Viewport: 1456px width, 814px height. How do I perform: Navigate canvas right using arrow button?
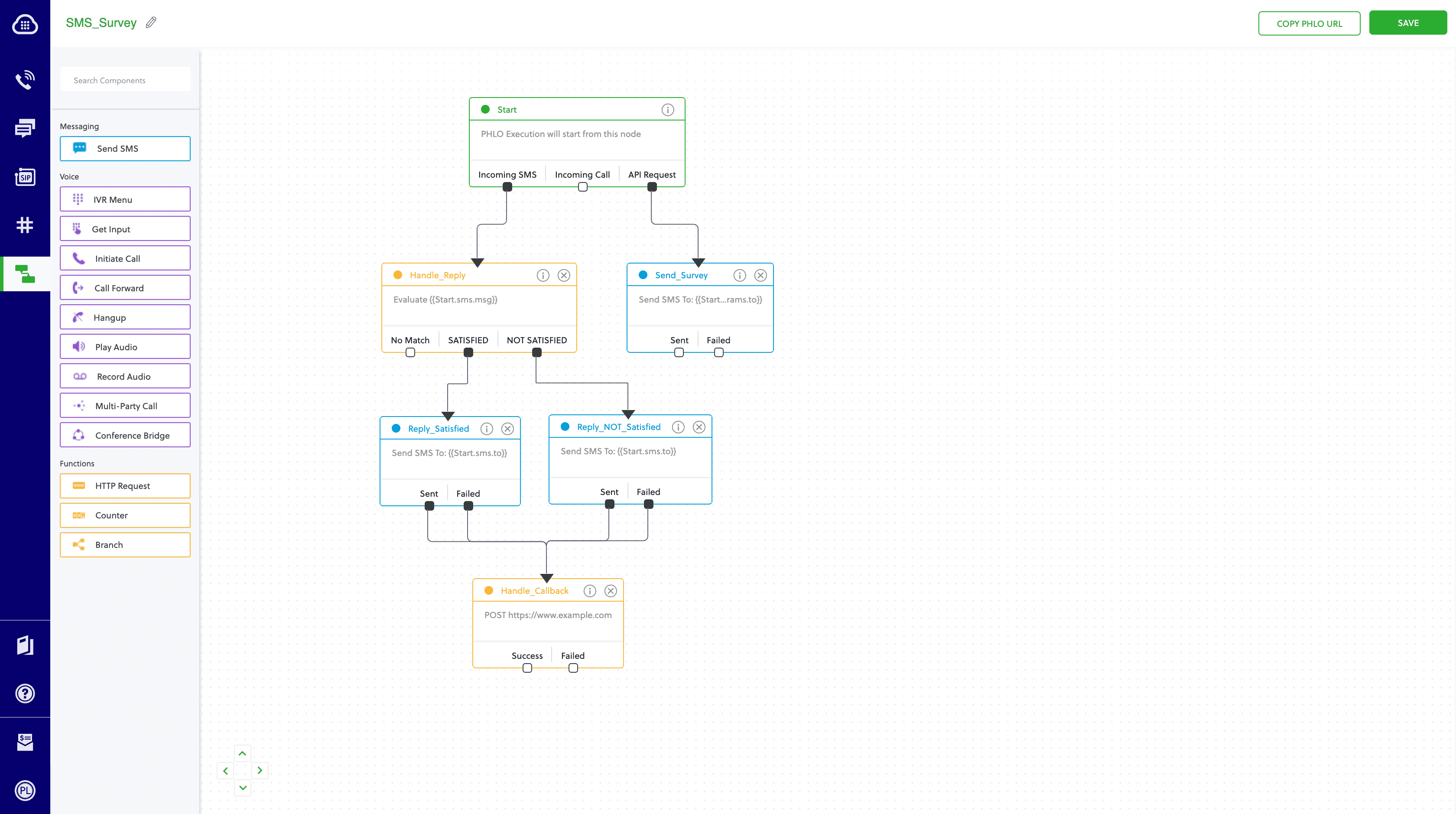coord(260,770)
